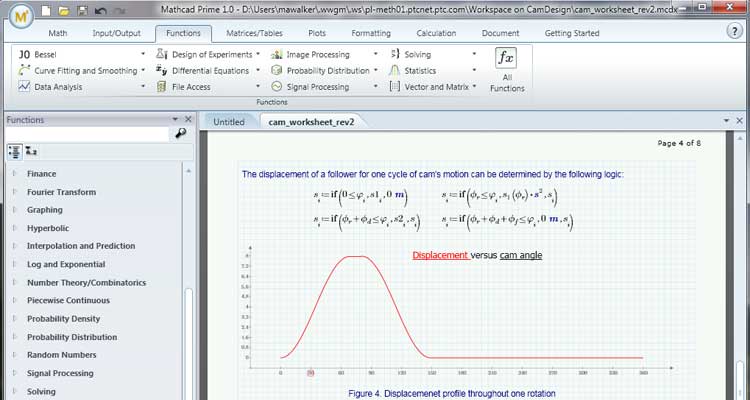Viewport: 750px width, 400px height.
Task: Open All Functions fx button
Action: (x=507, y=70)
